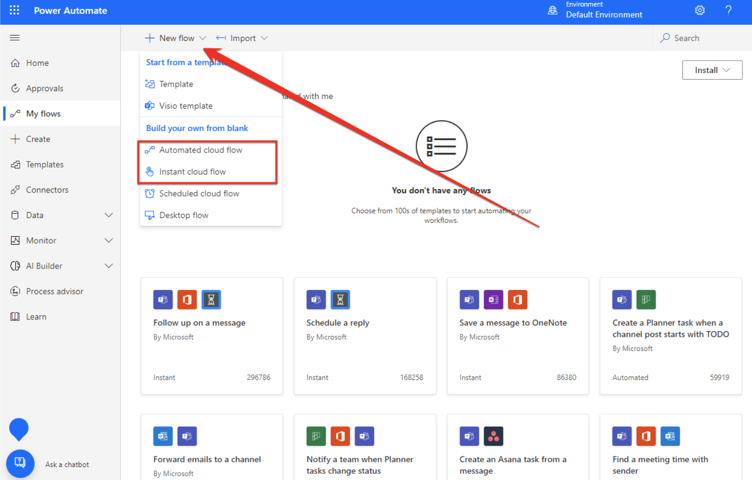This screenshot has width=752, height=480.
Task: Click the New flow plus icon
Action: tap(150, 38)
